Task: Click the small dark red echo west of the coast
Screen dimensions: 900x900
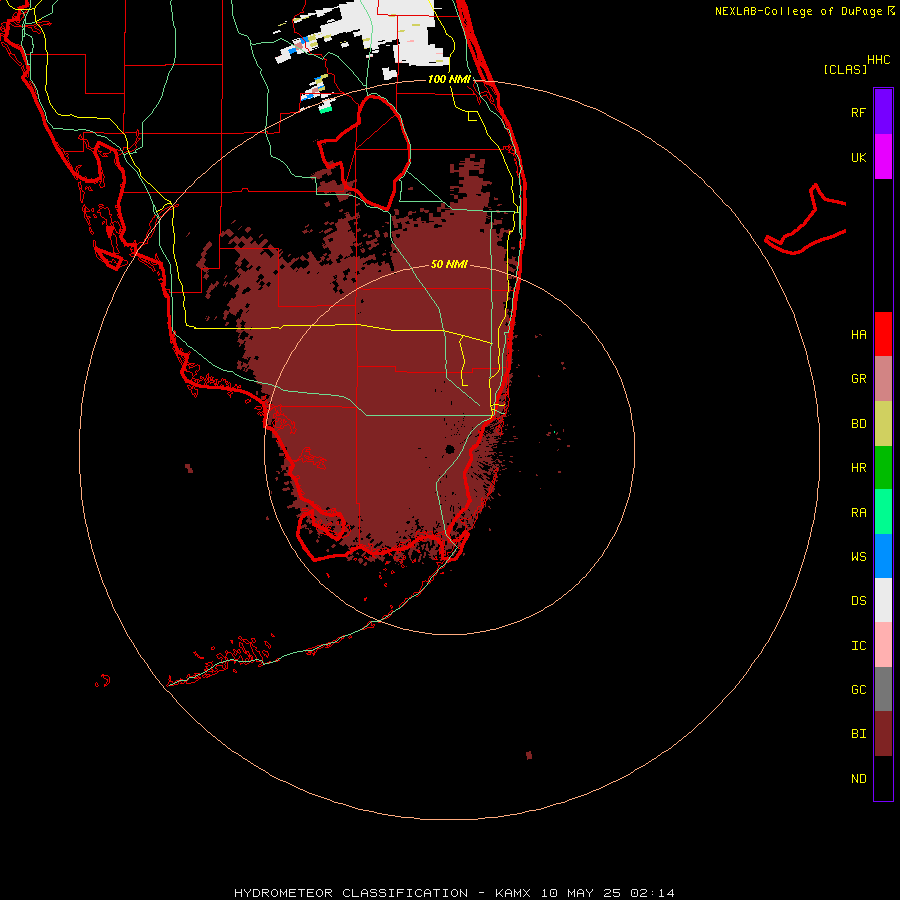Action: click(189, 468)
